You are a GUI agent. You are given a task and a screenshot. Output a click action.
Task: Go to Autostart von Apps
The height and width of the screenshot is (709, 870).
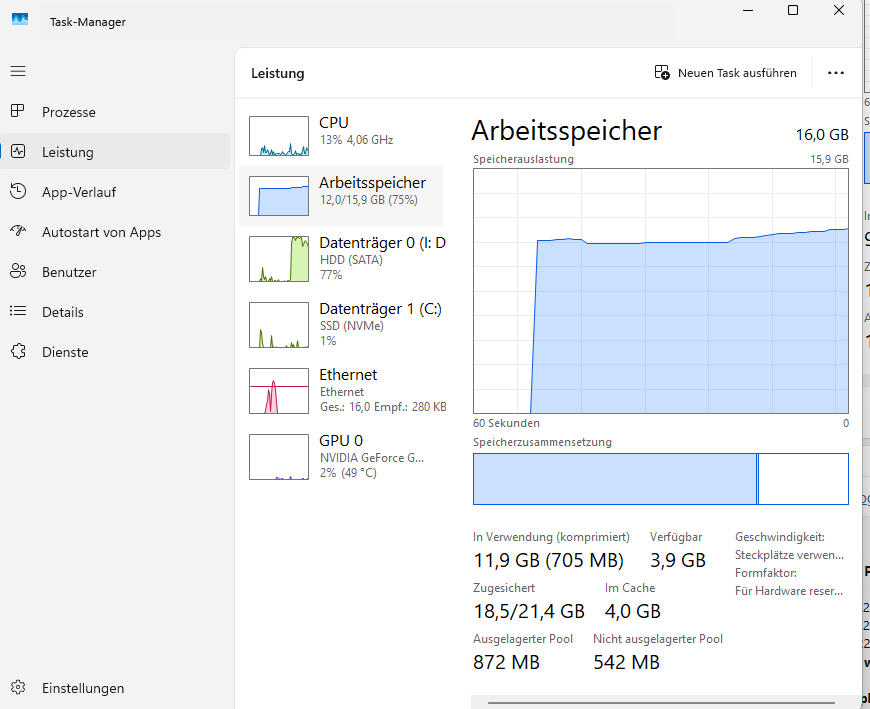[x=115, y=232]
